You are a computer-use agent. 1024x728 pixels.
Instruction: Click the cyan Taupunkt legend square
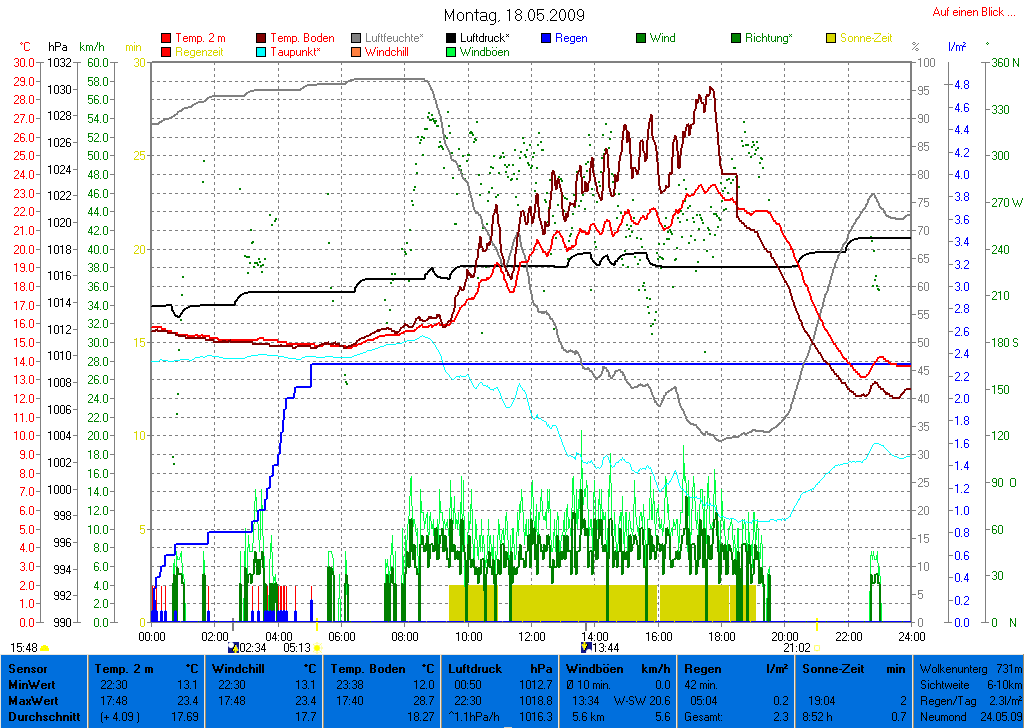[x=262, y=52]
